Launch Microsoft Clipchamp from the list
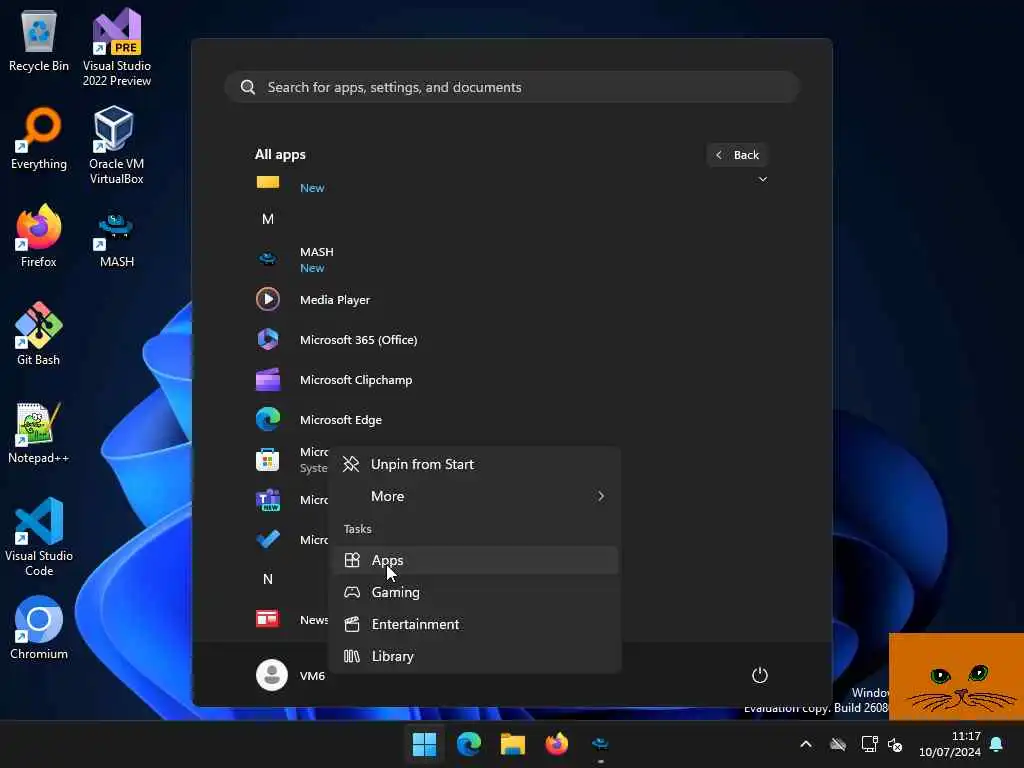 pyautogui.click(x=512, y=379)
